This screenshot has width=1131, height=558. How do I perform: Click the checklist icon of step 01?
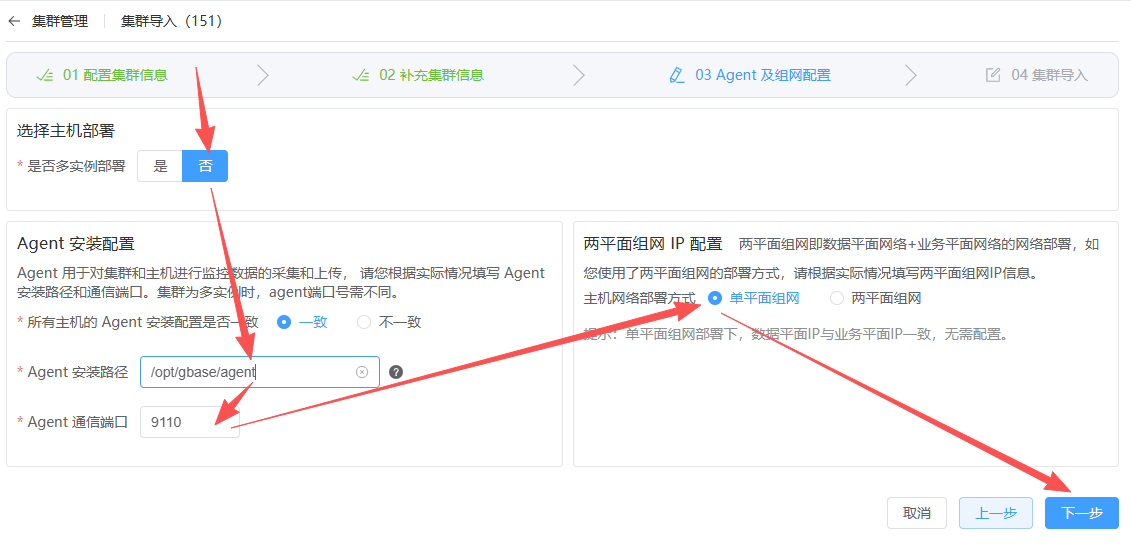coord(45,75)
